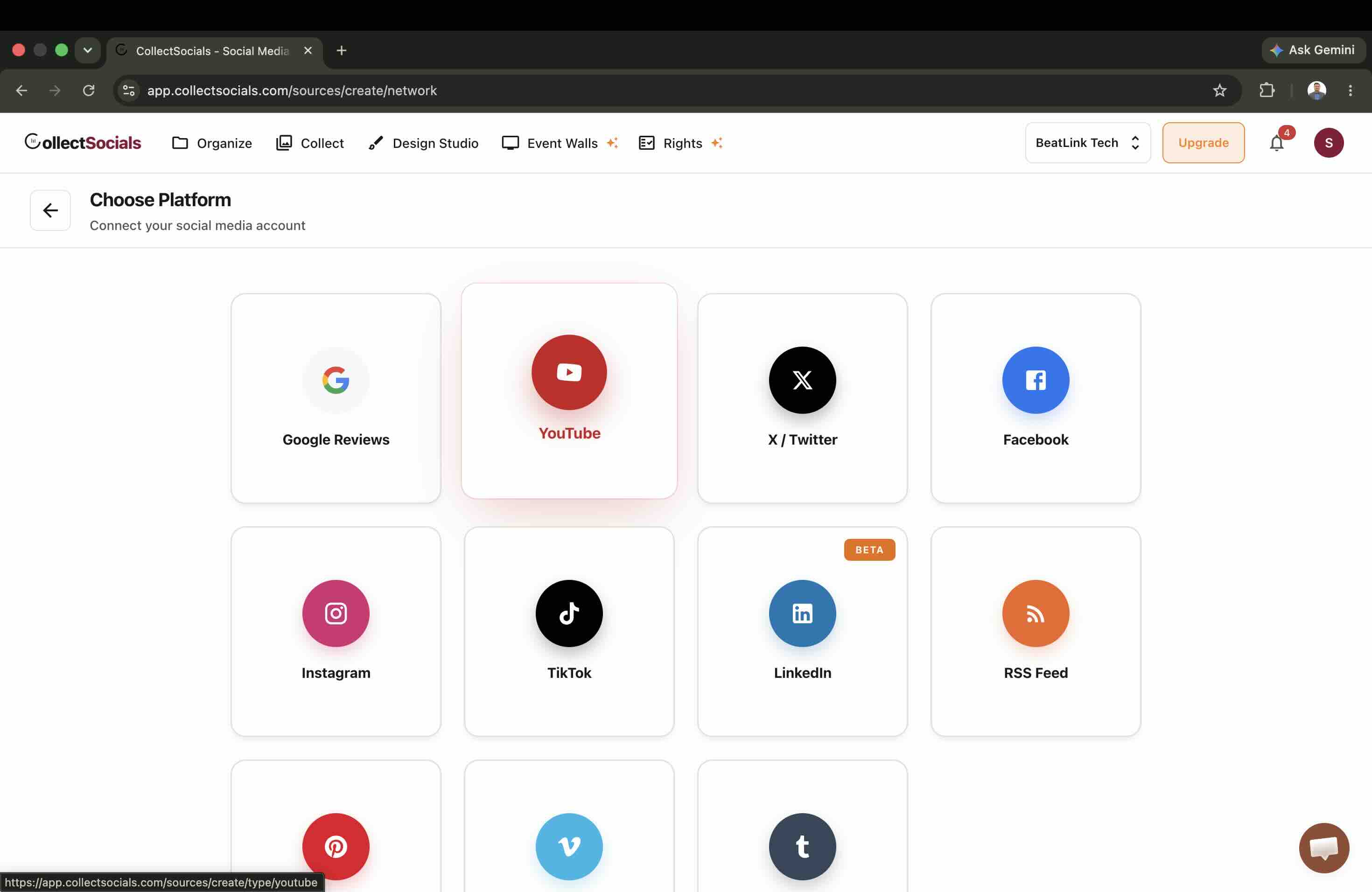Screen dimensions: 1372x892
Task: Pick the Tumblr platform icon
Action: tap(802, 846)
